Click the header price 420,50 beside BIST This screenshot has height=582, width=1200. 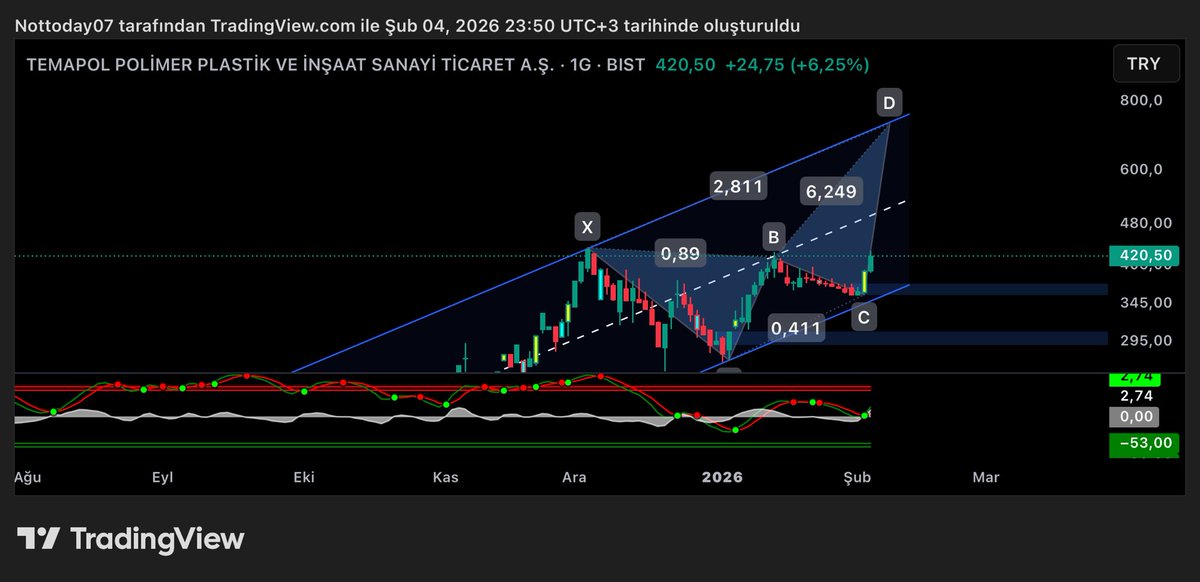tap(685, 65)
